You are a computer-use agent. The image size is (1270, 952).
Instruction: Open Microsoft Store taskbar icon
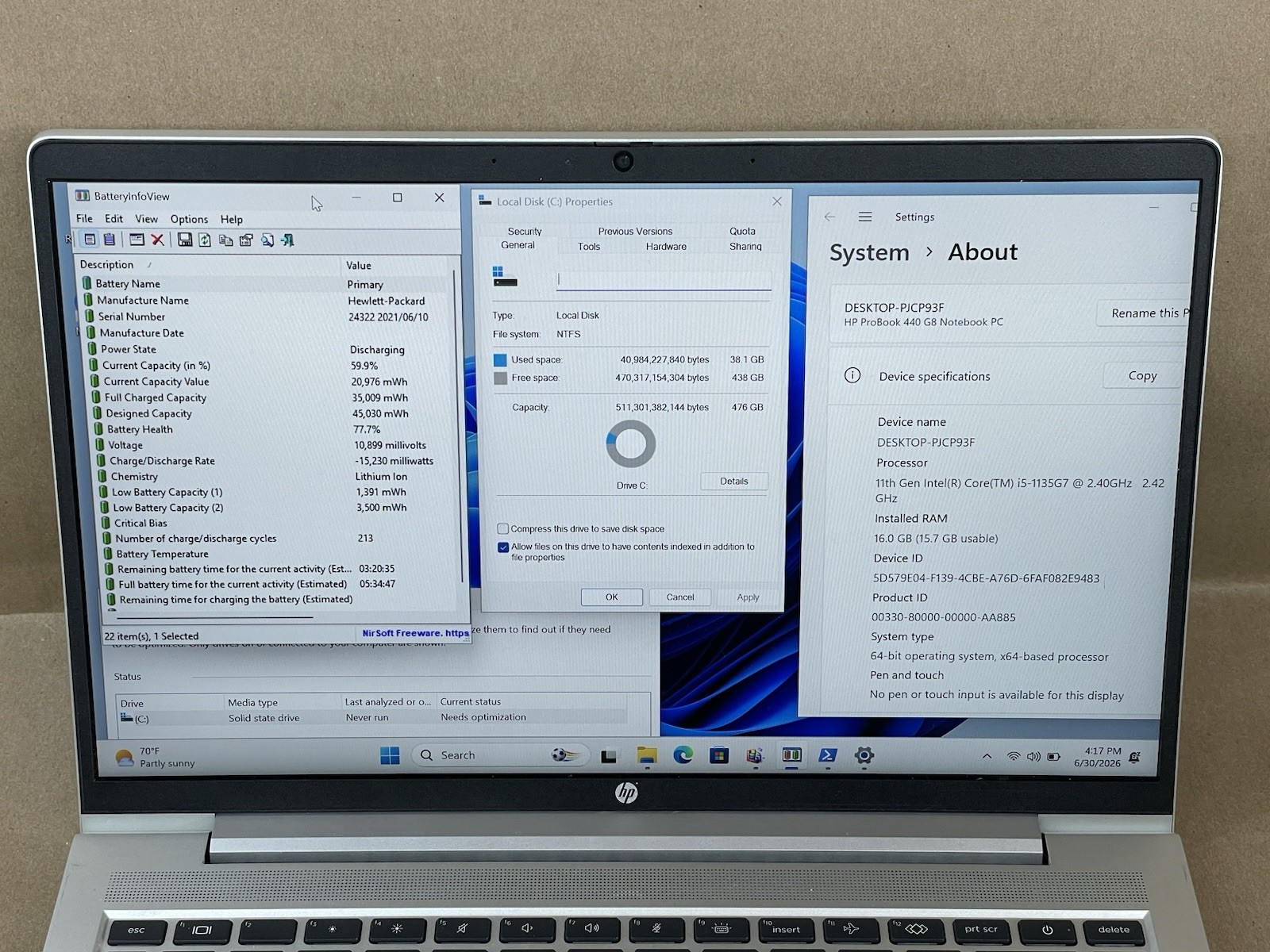[x=719, y=755]
